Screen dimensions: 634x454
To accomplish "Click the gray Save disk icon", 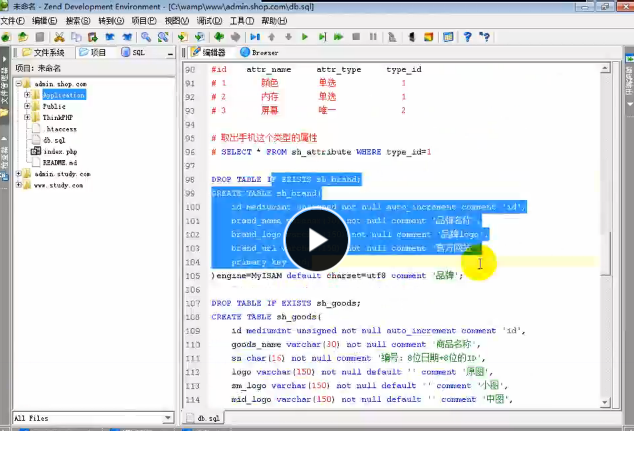I will coord(40,37).
